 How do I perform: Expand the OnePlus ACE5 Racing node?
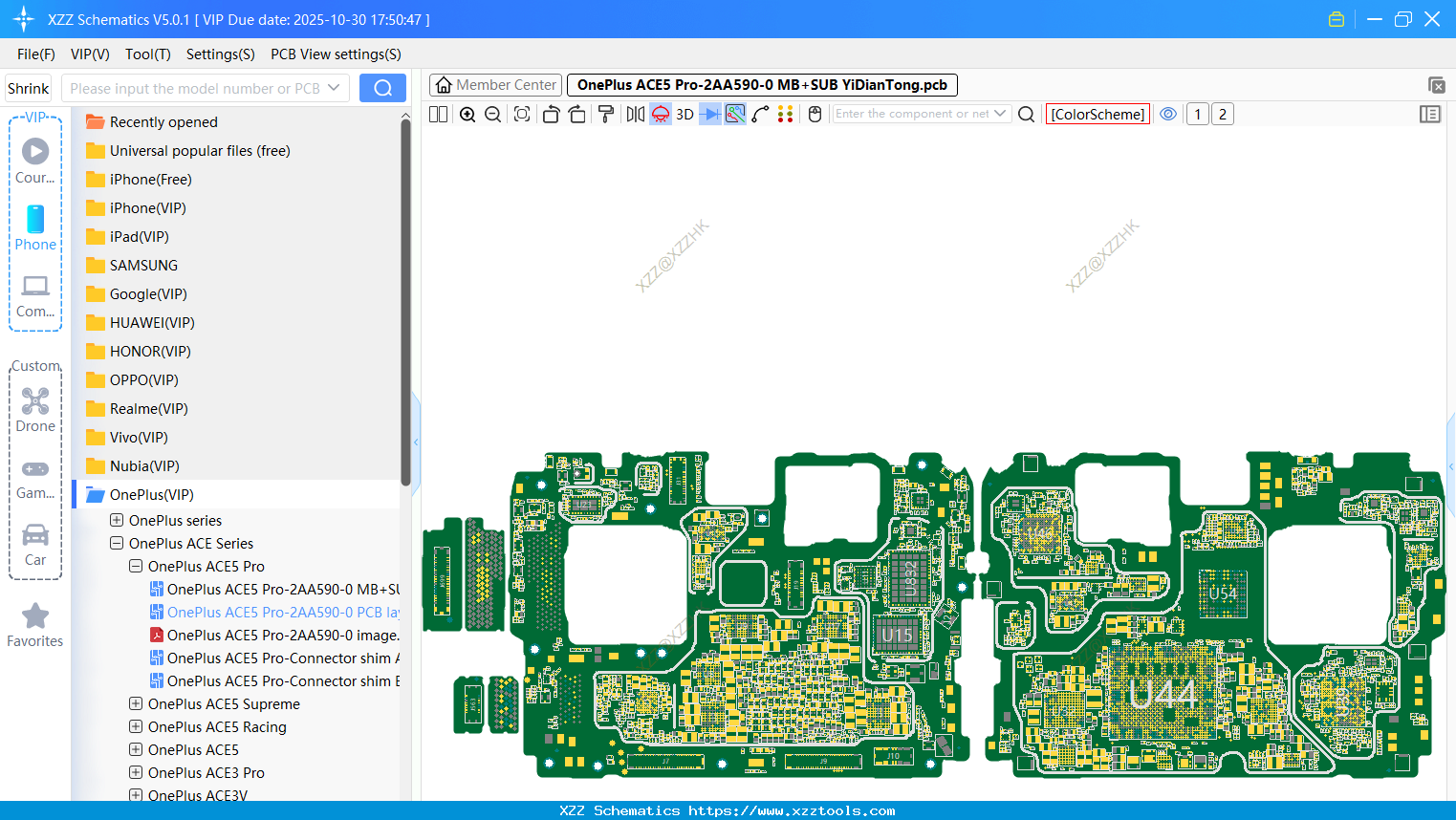click(136, 726)
